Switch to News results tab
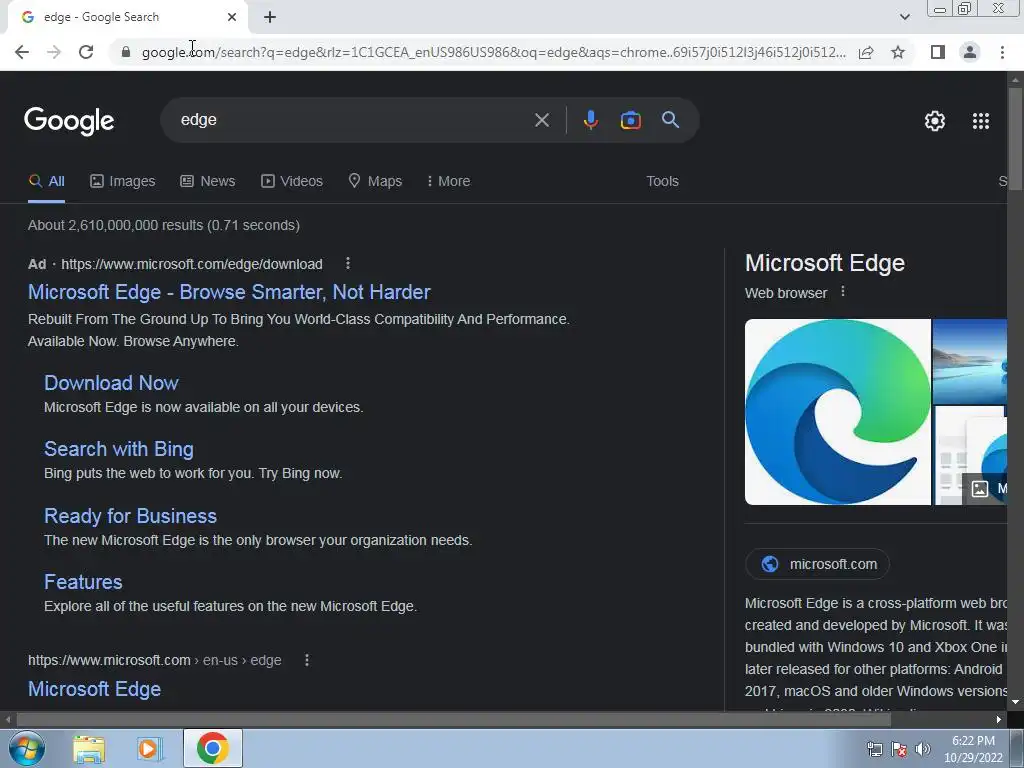Viewport: 1024px width, 768px height. click(208, 182)
